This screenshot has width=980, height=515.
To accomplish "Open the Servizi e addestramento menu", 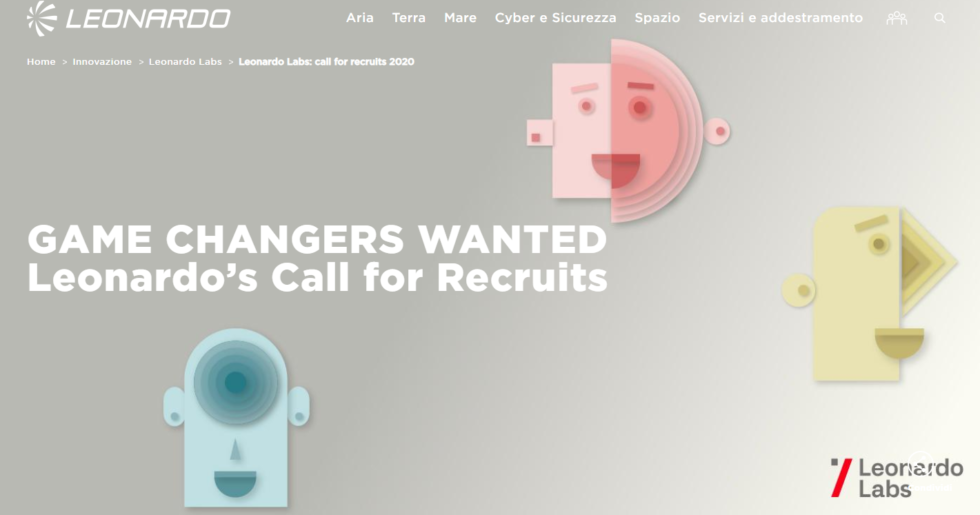I will [x=781, y=18].
